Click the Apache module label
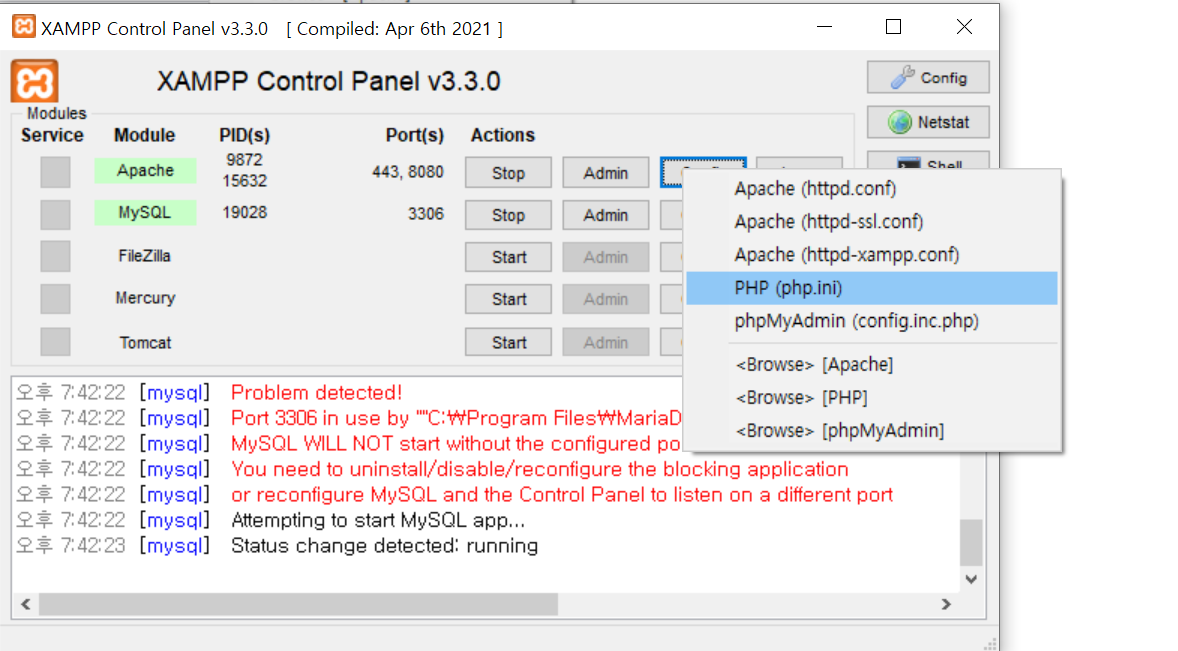1178x651 pixels. pyautogui.click(x=145, y=170)
